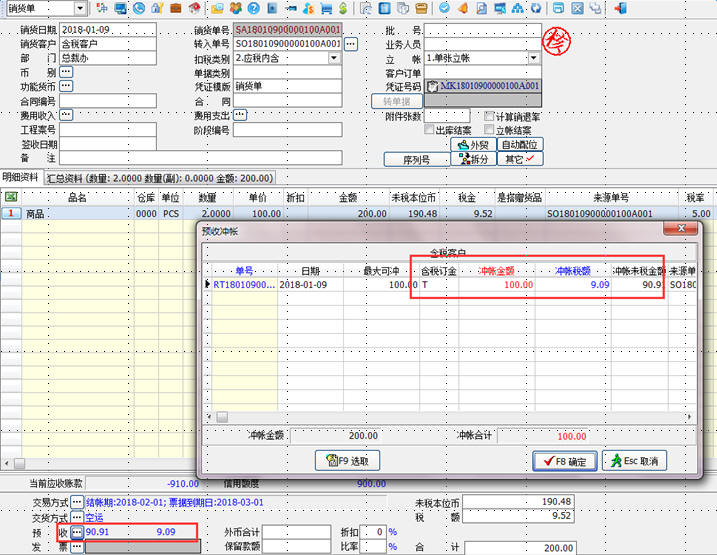717x555 pixels.
Task: Toggle the 计算销退率 checkbox
Action: 489,116
